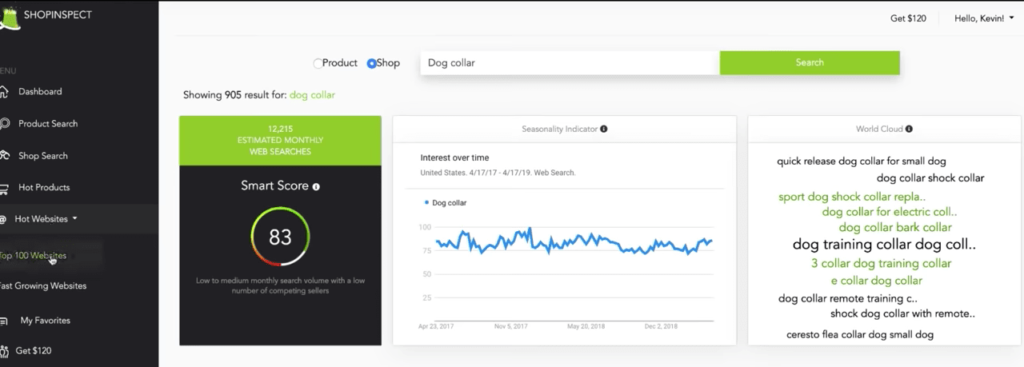
Task: Open Fast Growing Websites submenu item
Action: click(x=43, y=285)
